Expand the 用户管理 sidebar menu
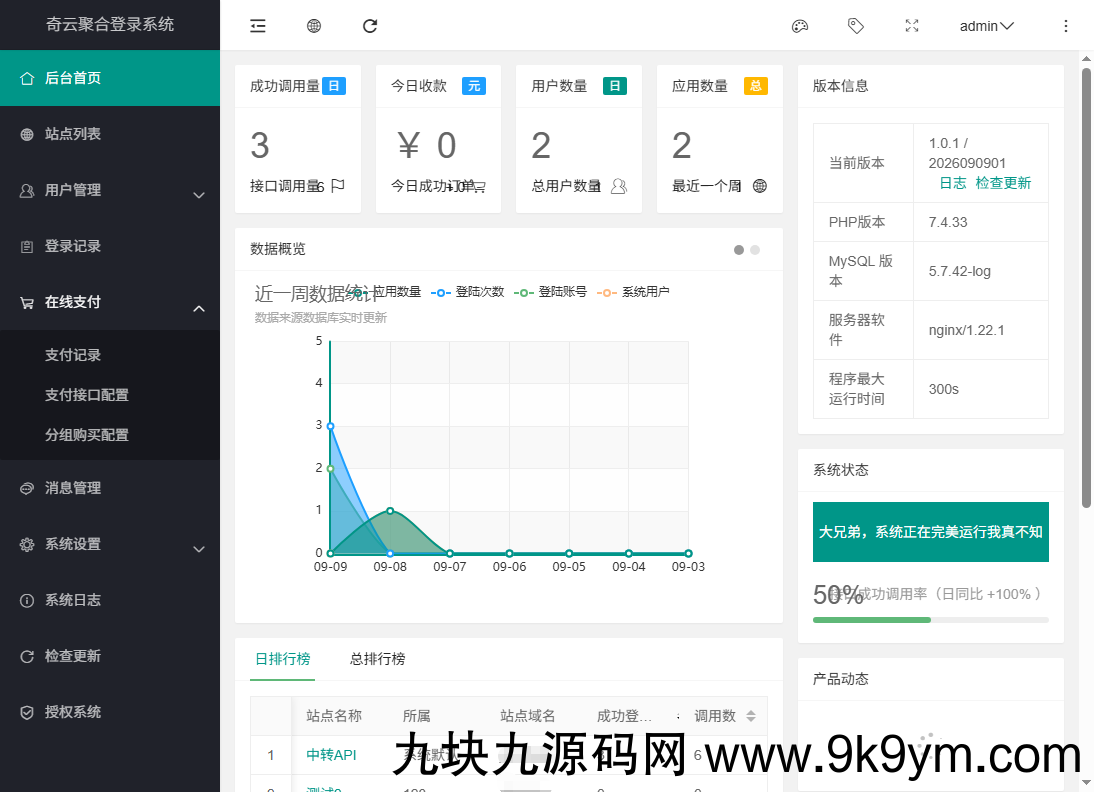Viewport: 1094px width, 792px height. 110,190
